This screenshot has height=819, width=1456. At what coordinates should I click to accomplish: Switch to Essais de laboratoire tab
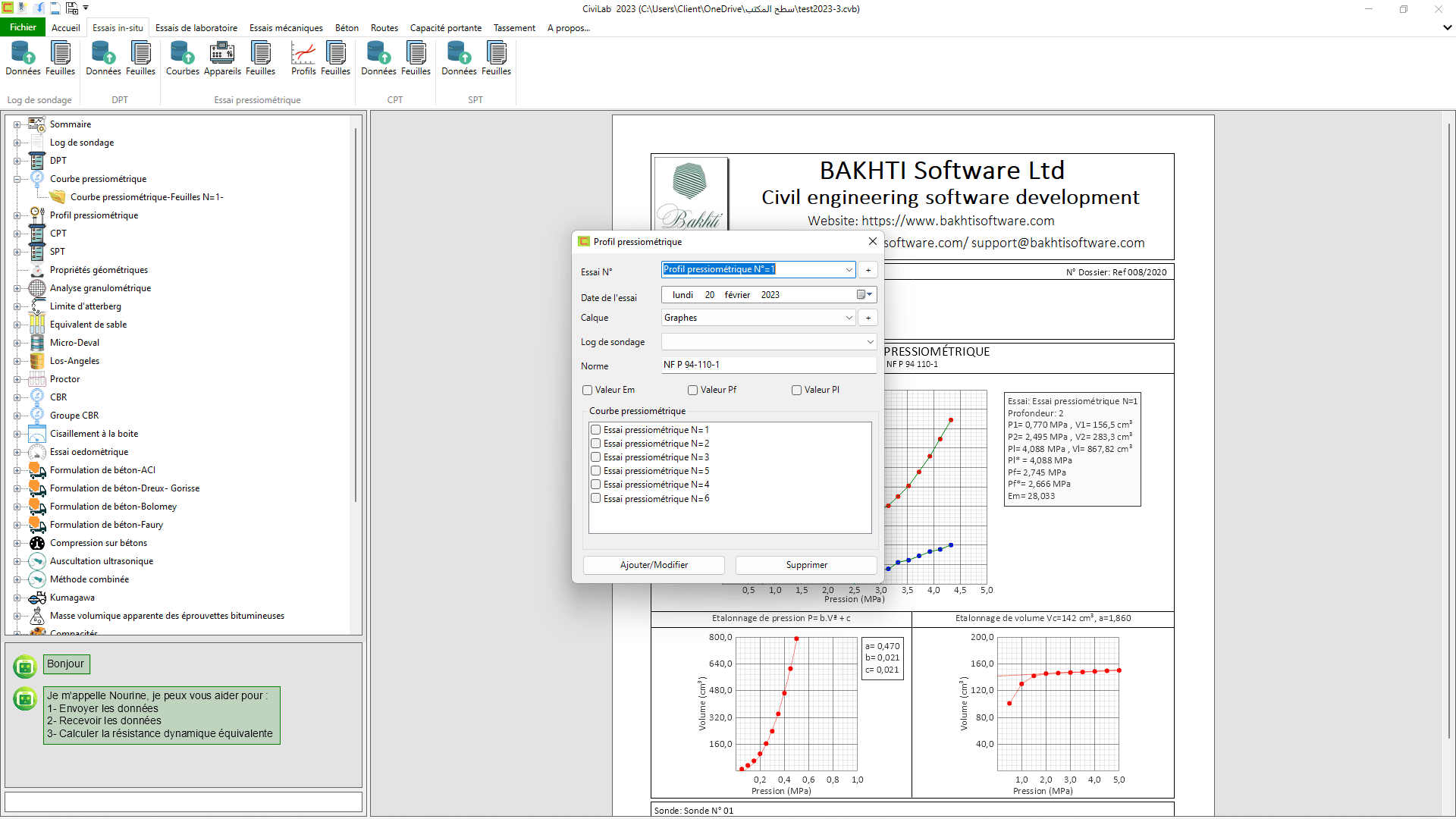click(196, 28)
